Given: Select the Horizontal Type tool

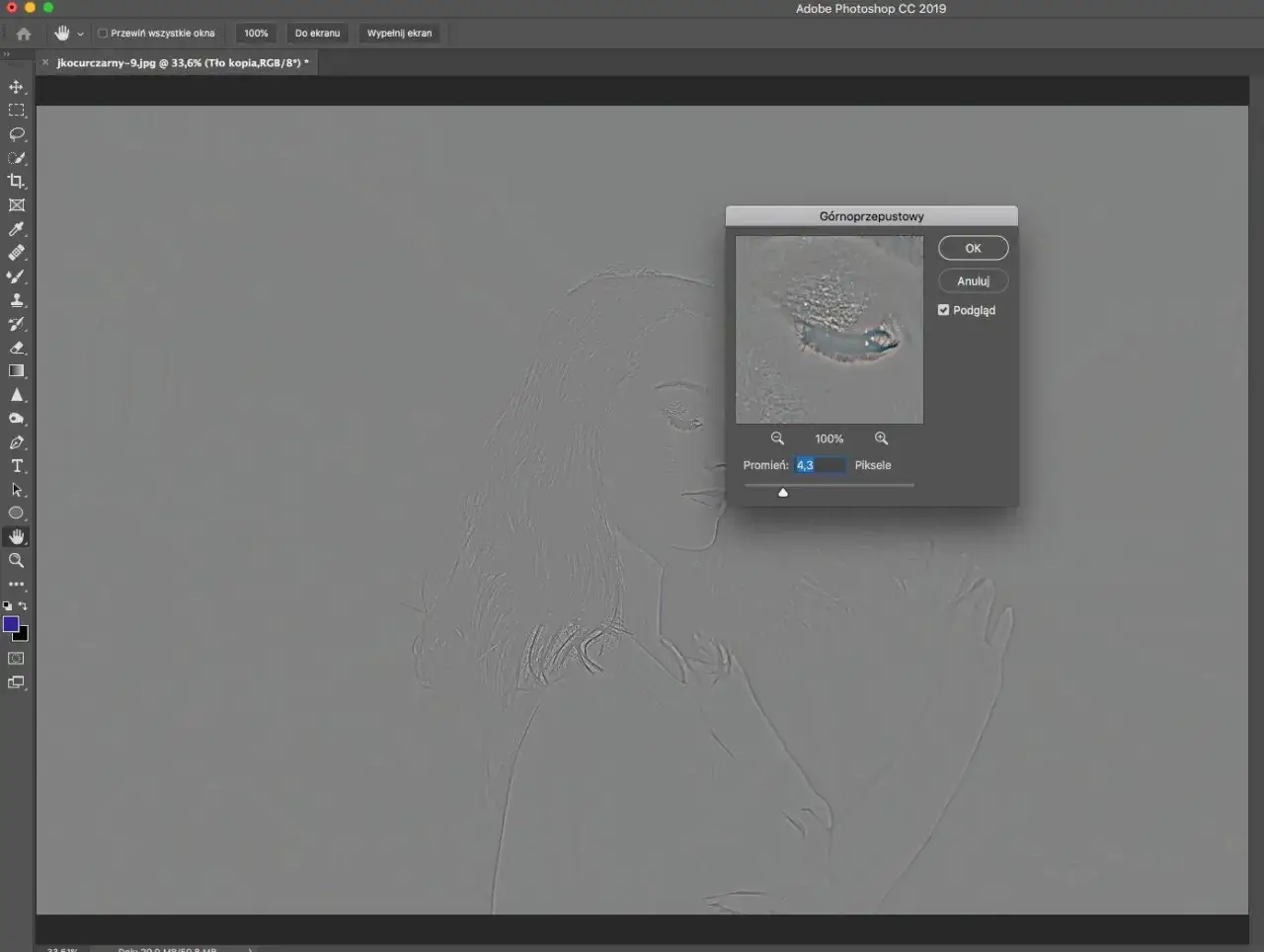Looking at the screenshot, I should (x=17, y=466).
